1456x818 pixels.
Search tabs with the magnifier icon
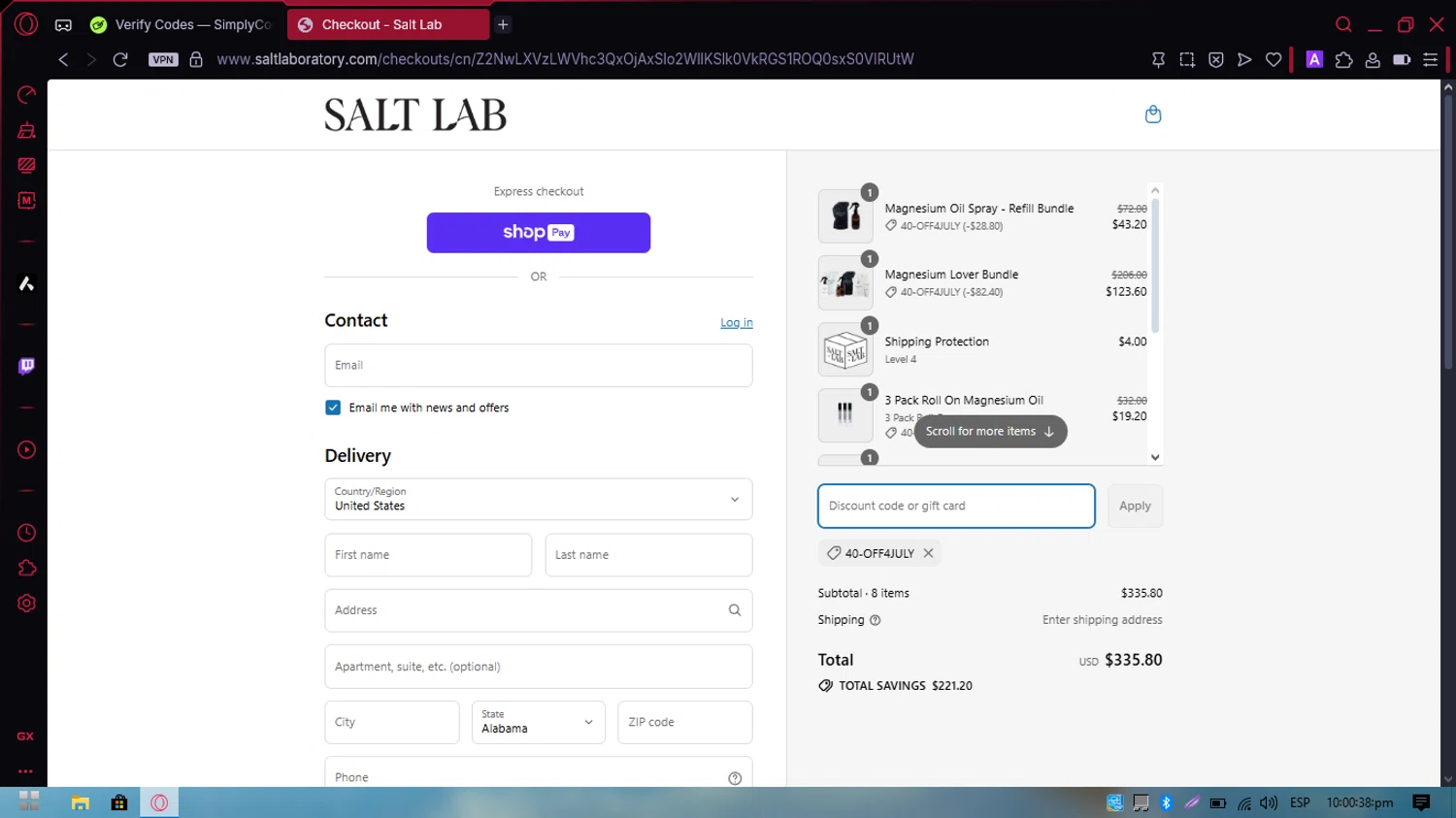[x=1343, y=24]
